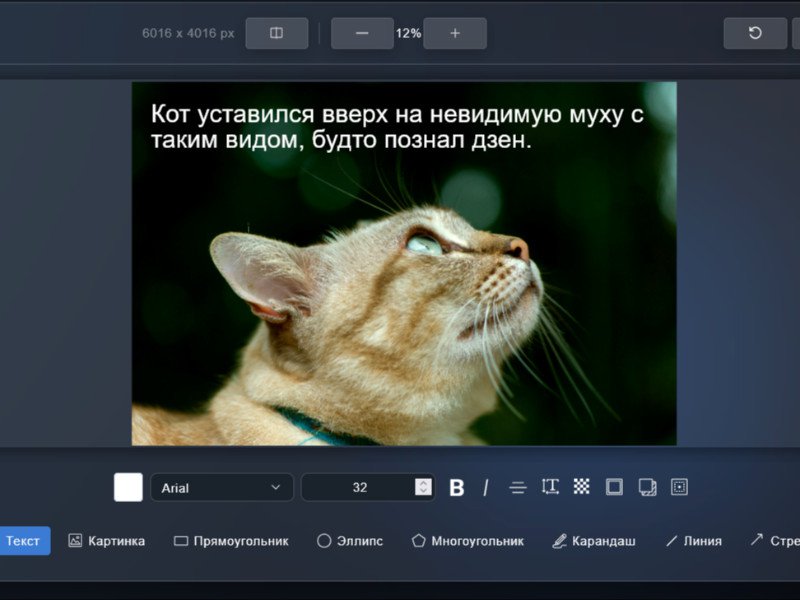
Task: Choose the Карандаш drawing tool
Action: click(594, 541)
